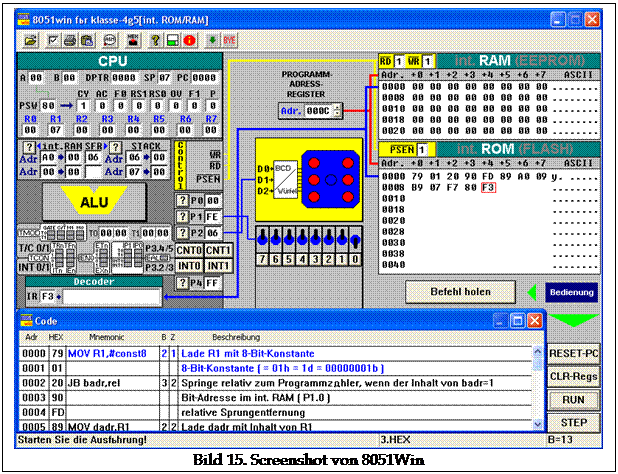Screen dimensions: 618x474
Task: Toggle input switch 1
Action: (x=343, y=239)
